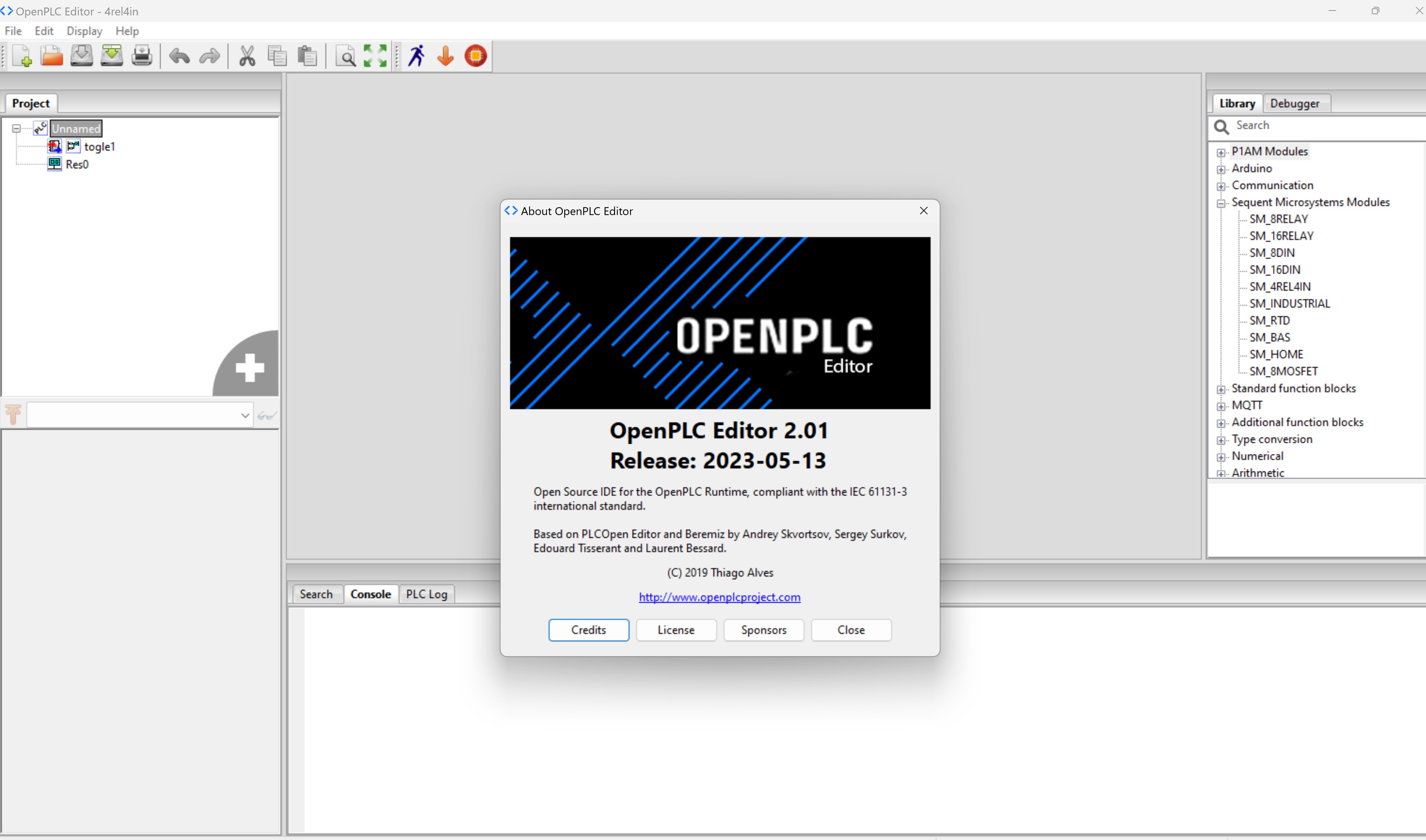Open the Help menu

click(127, 30)
